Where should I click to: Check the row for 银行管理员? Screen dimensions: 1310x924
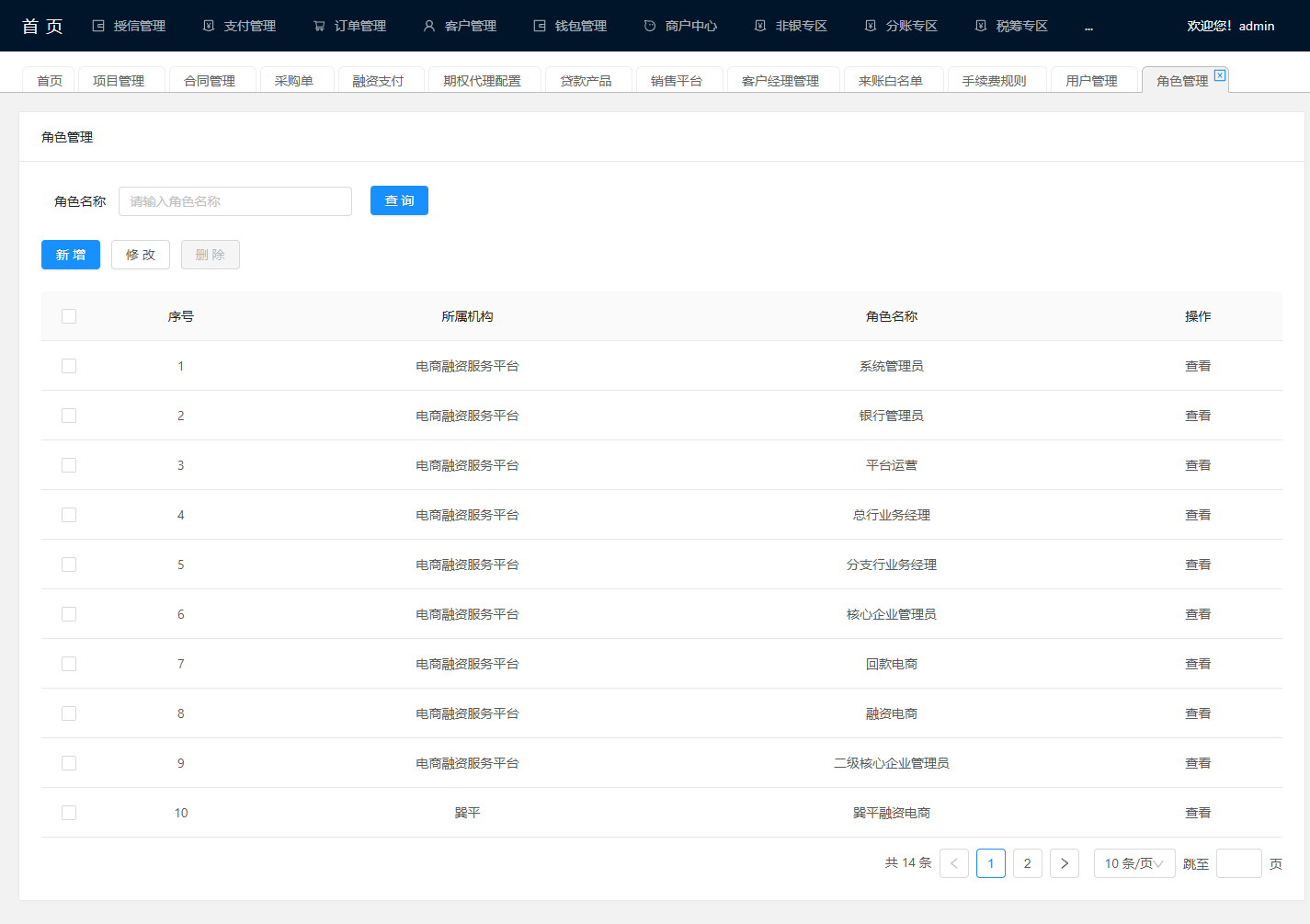point(69,416)
